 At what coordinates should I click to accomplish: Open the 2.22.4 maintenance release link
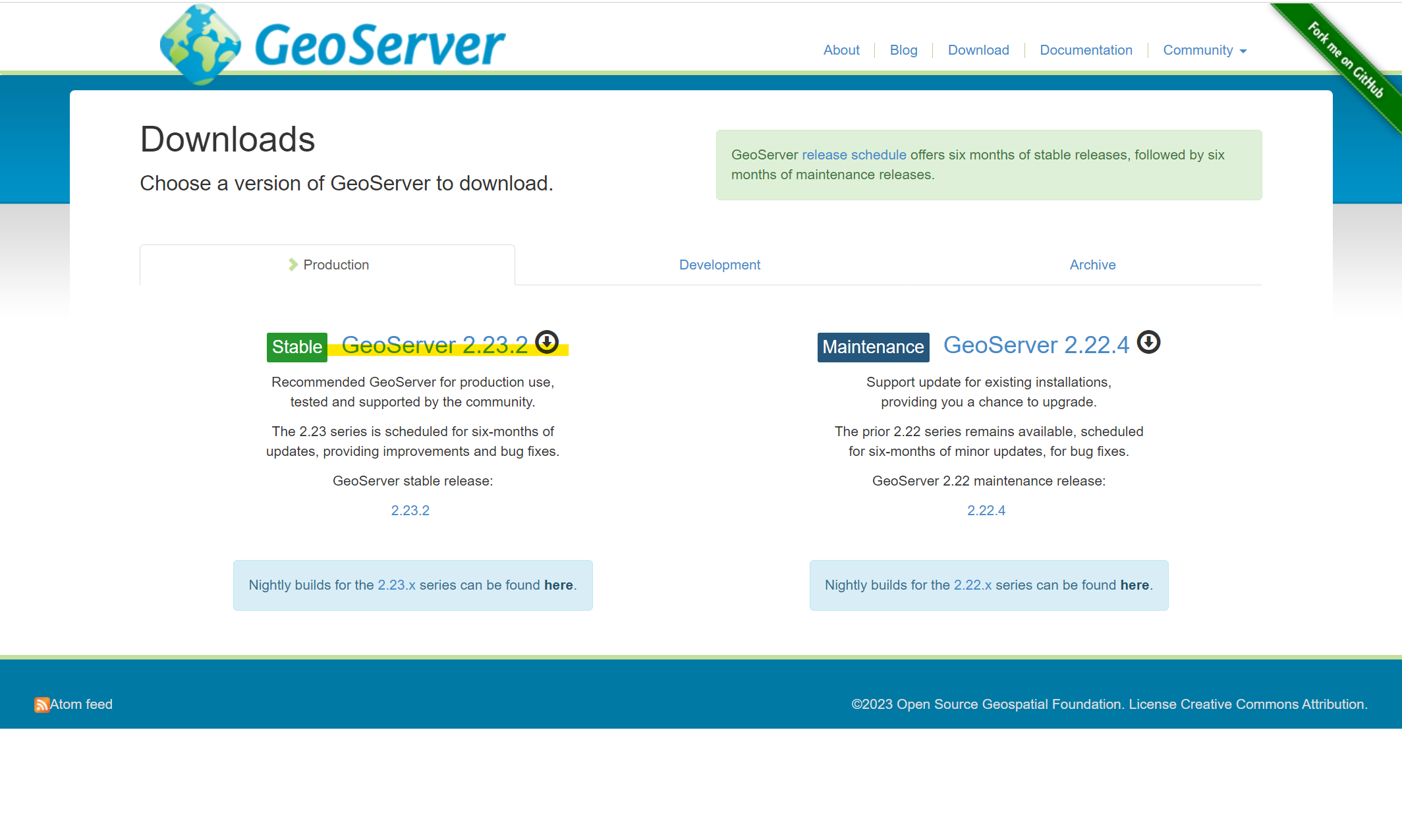pos(986,511)
